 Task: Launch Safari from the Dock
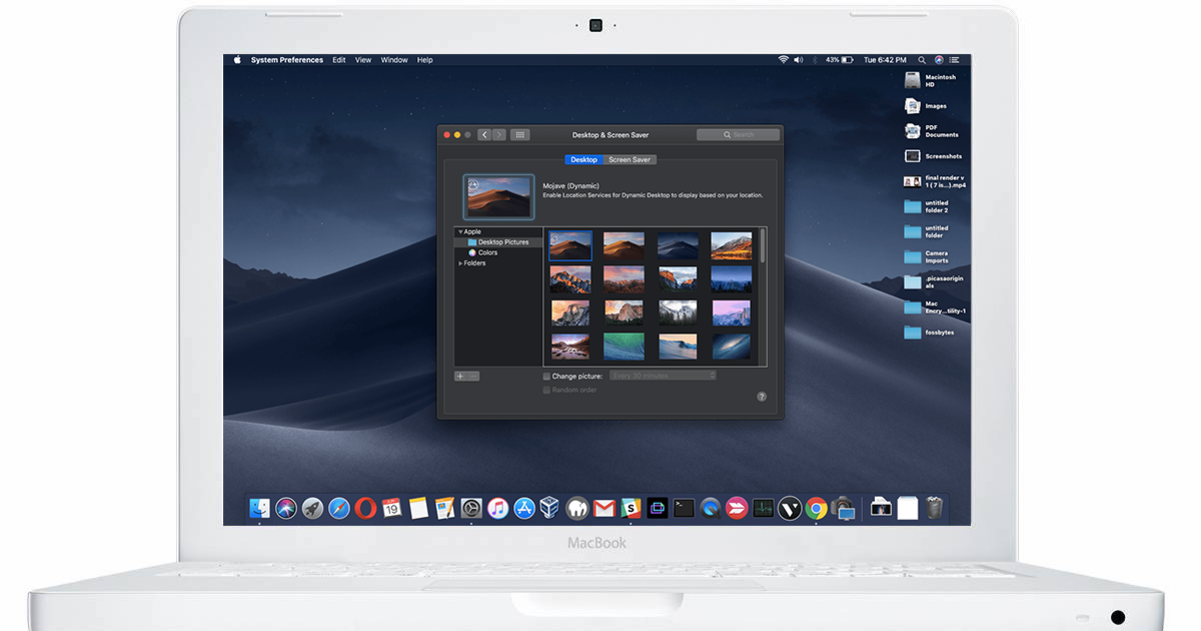339,508
